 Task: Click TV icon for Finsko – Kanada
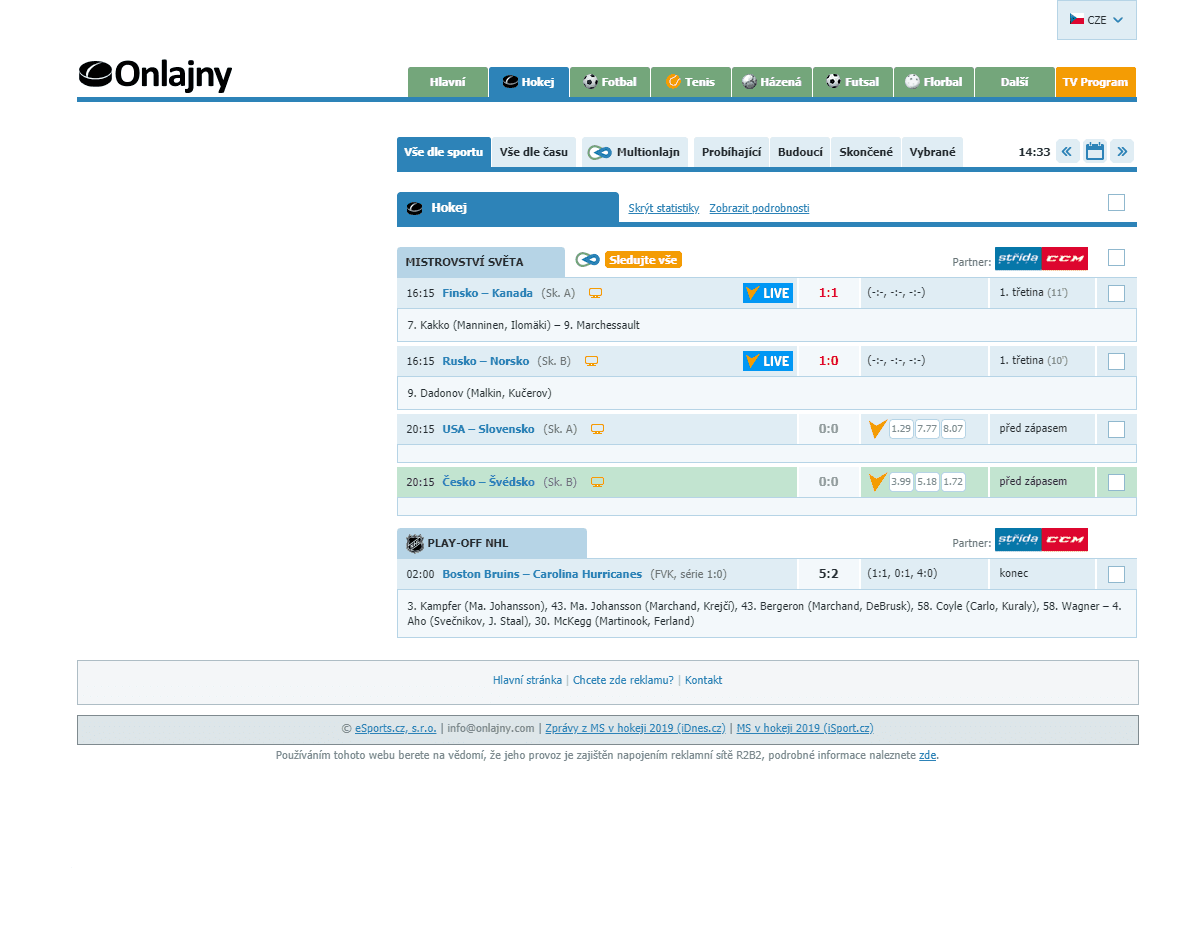(x=596, y=293)
